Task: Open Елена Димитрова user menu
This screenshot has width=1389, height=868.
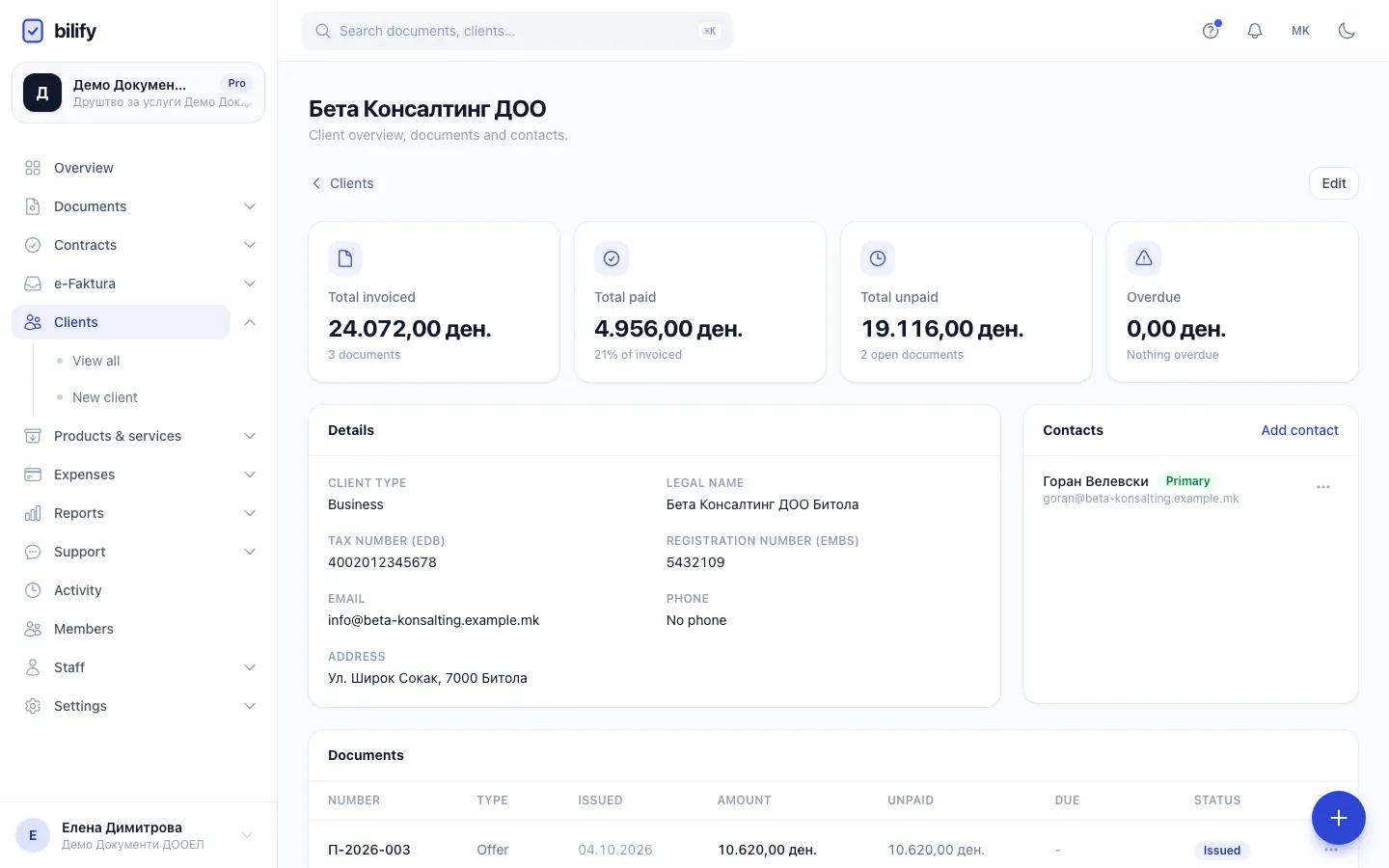Action: pyautogui.click(x=138, y=835)
